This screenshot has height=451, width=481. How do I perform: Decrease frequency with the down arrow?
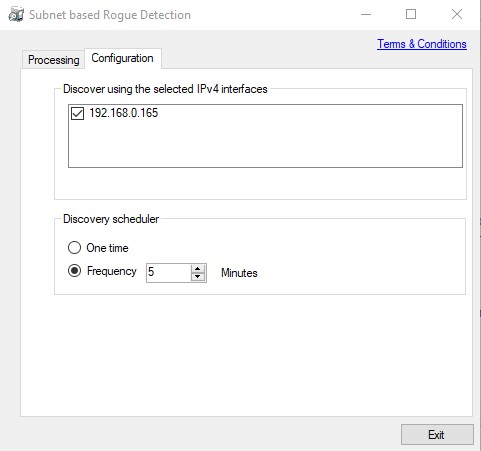point(198,277)
